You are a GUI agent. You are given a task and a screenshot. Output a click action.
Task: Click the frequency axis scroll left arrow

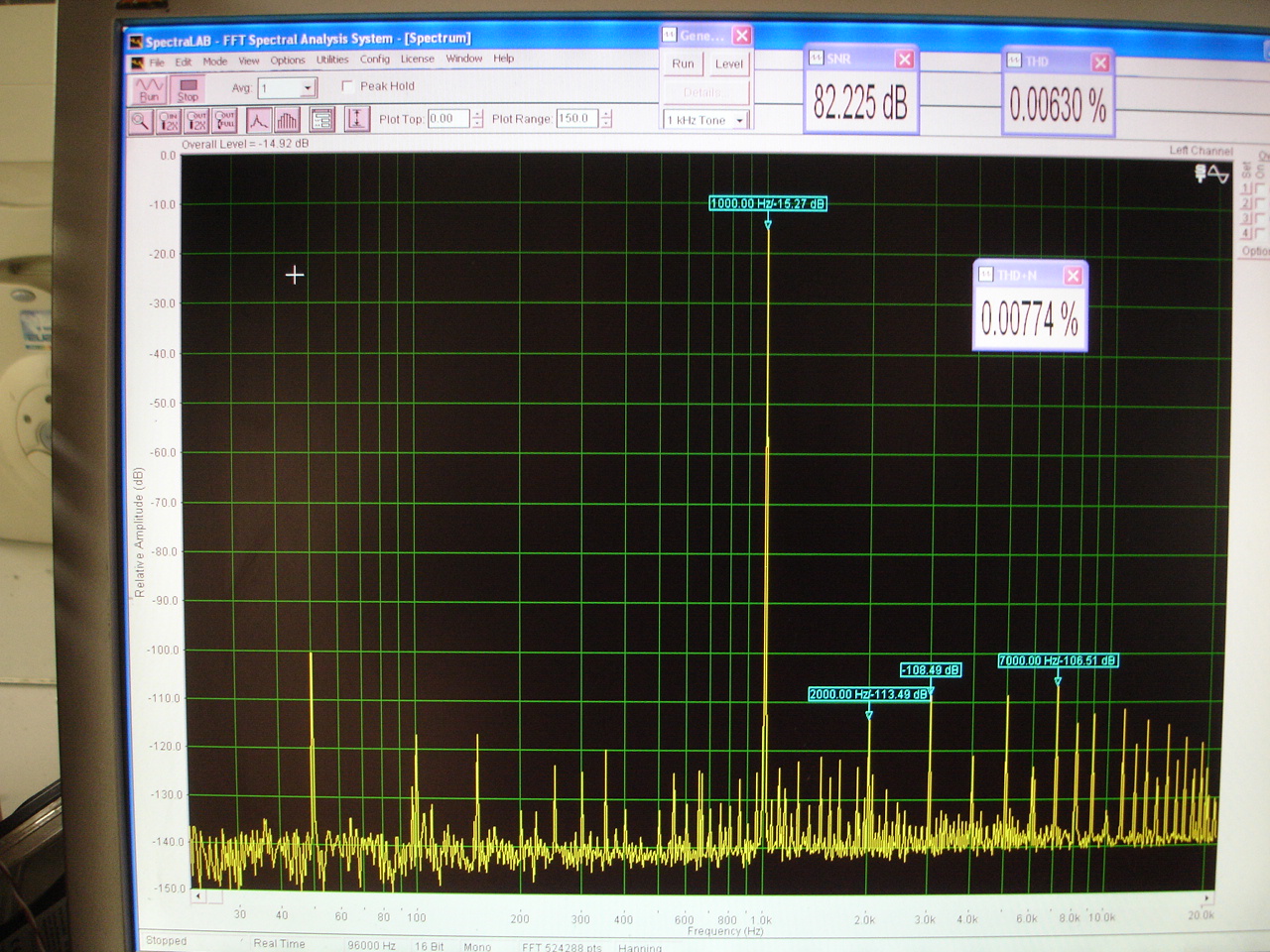197,896
